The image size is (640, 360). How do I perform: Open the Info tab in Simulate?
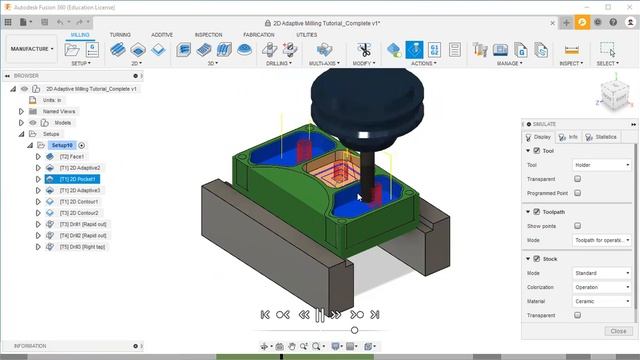(x=569, y=137)
